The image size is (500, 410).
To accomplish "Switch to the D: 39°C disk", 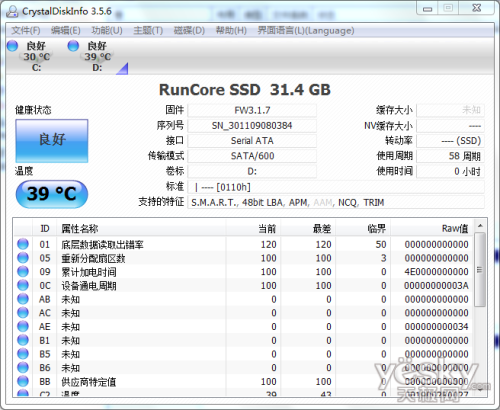I will [x=97, y=57].
